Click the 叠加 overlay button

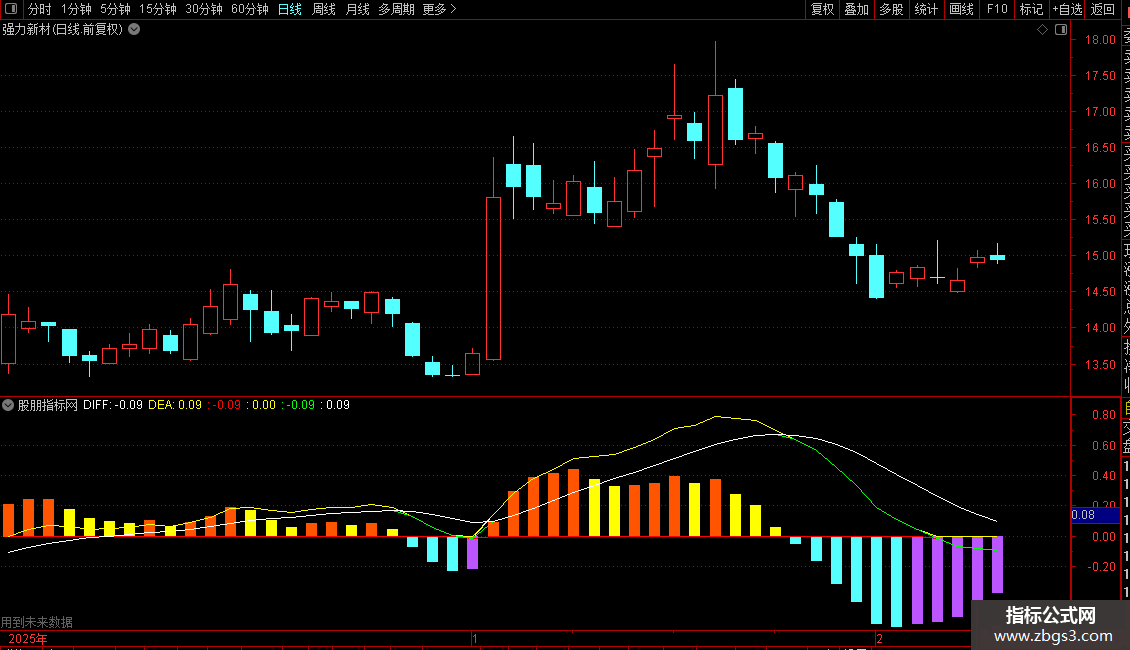856,9
